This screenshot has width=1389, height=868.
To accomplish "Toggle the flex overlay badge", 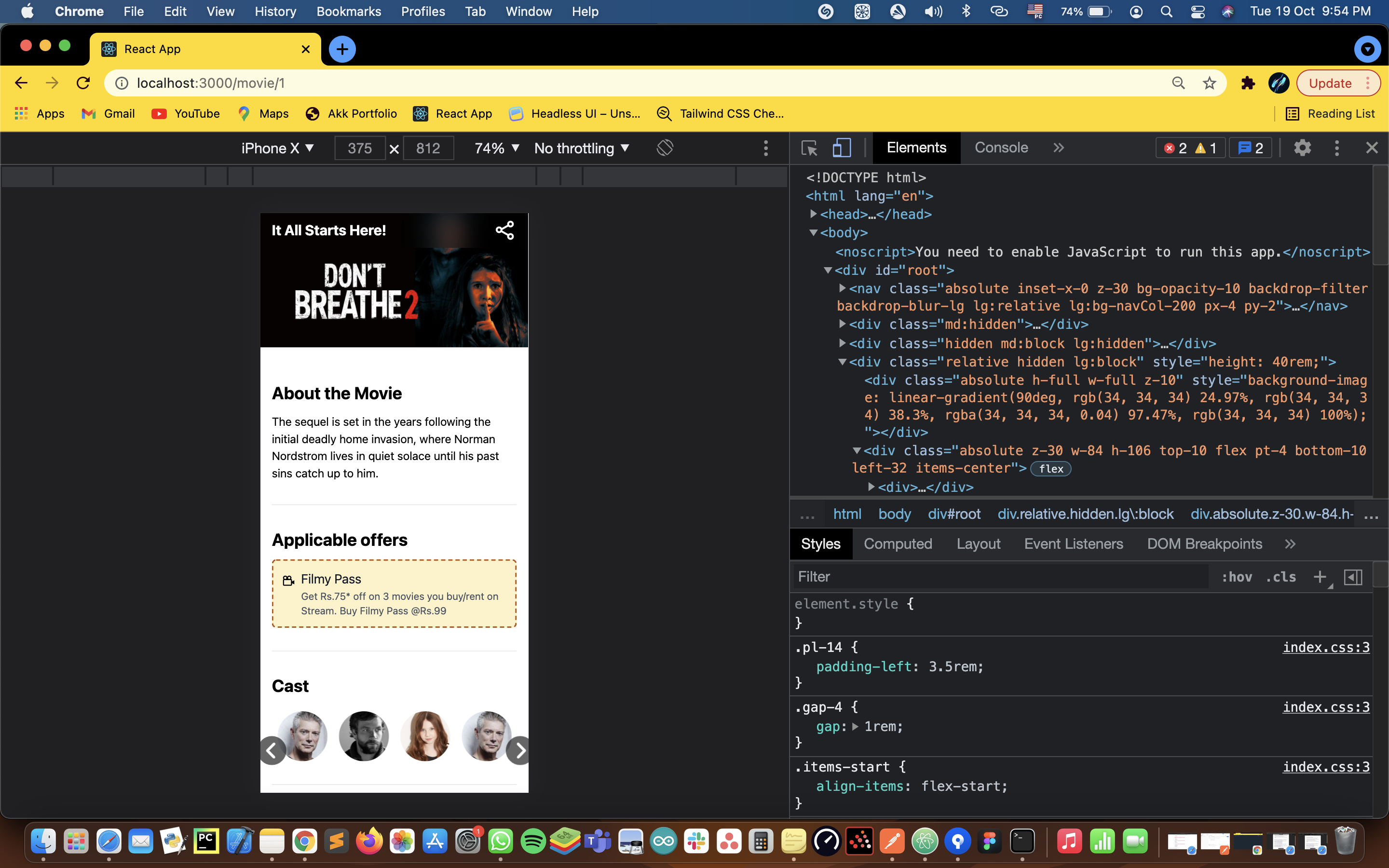I will [1050, 468].
